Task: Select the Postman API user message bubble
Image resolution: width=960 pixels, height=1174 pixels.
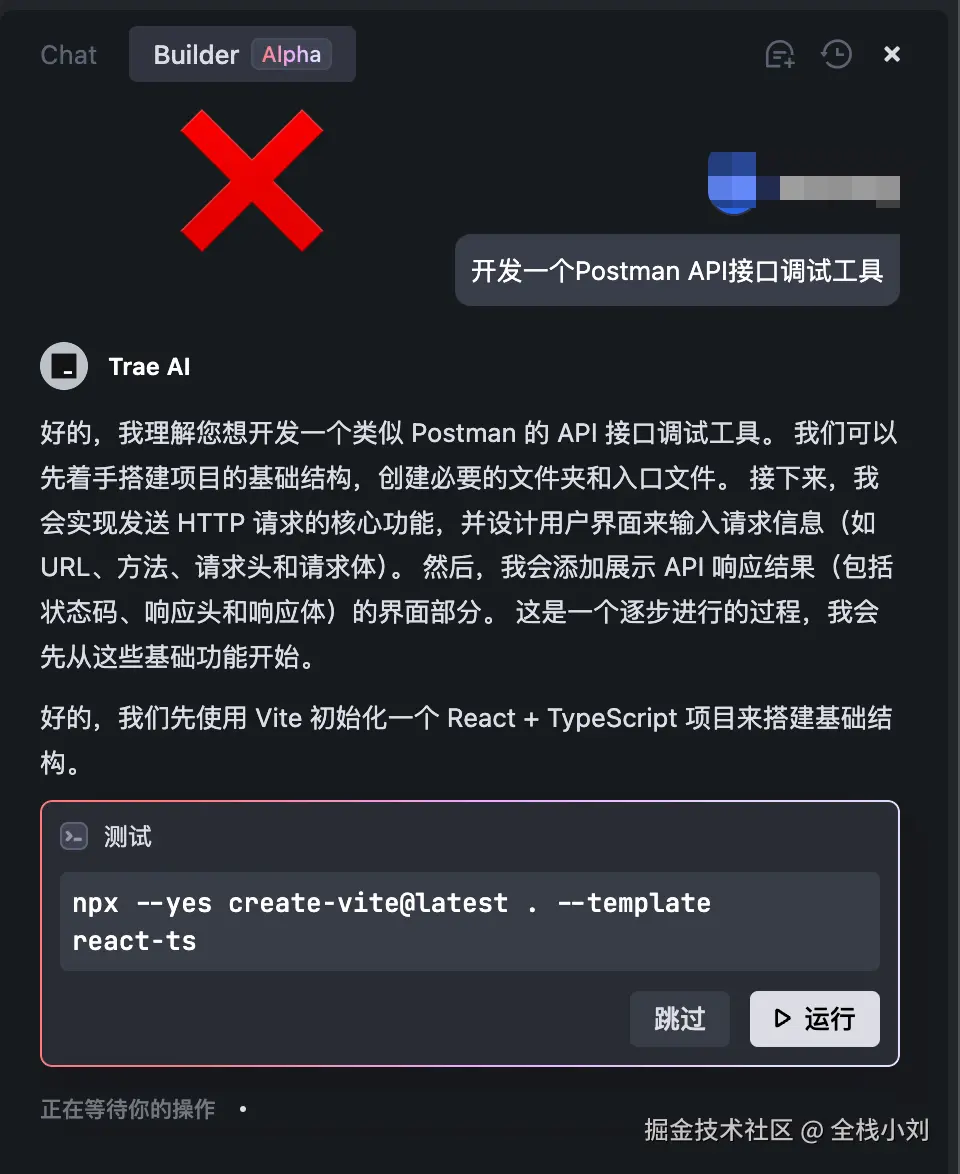Action: 677,270
